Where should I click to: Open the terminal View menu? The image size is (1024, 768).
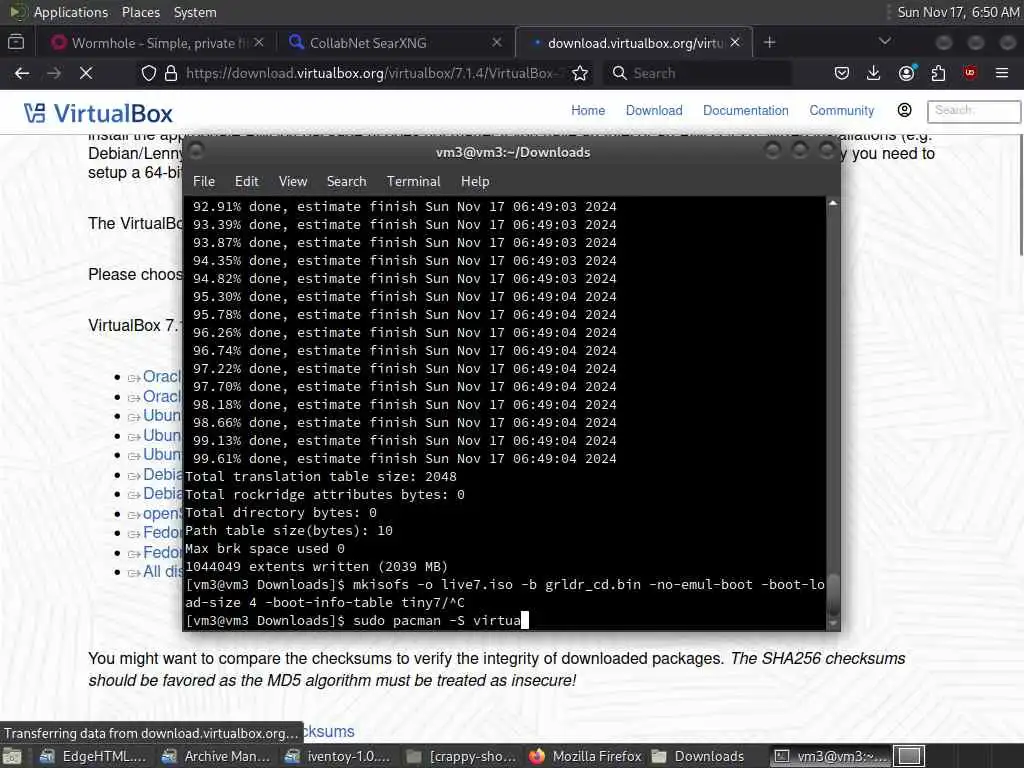(x=293, y=182)
